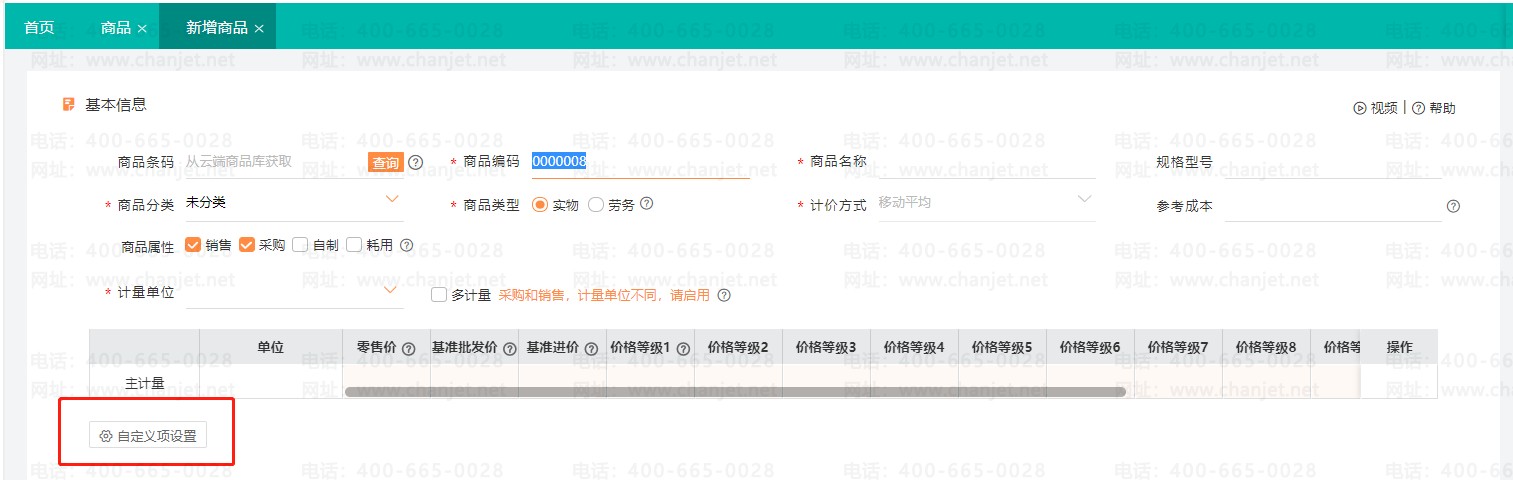Check the 耗用 attribute checkbox

coord(353,244)
